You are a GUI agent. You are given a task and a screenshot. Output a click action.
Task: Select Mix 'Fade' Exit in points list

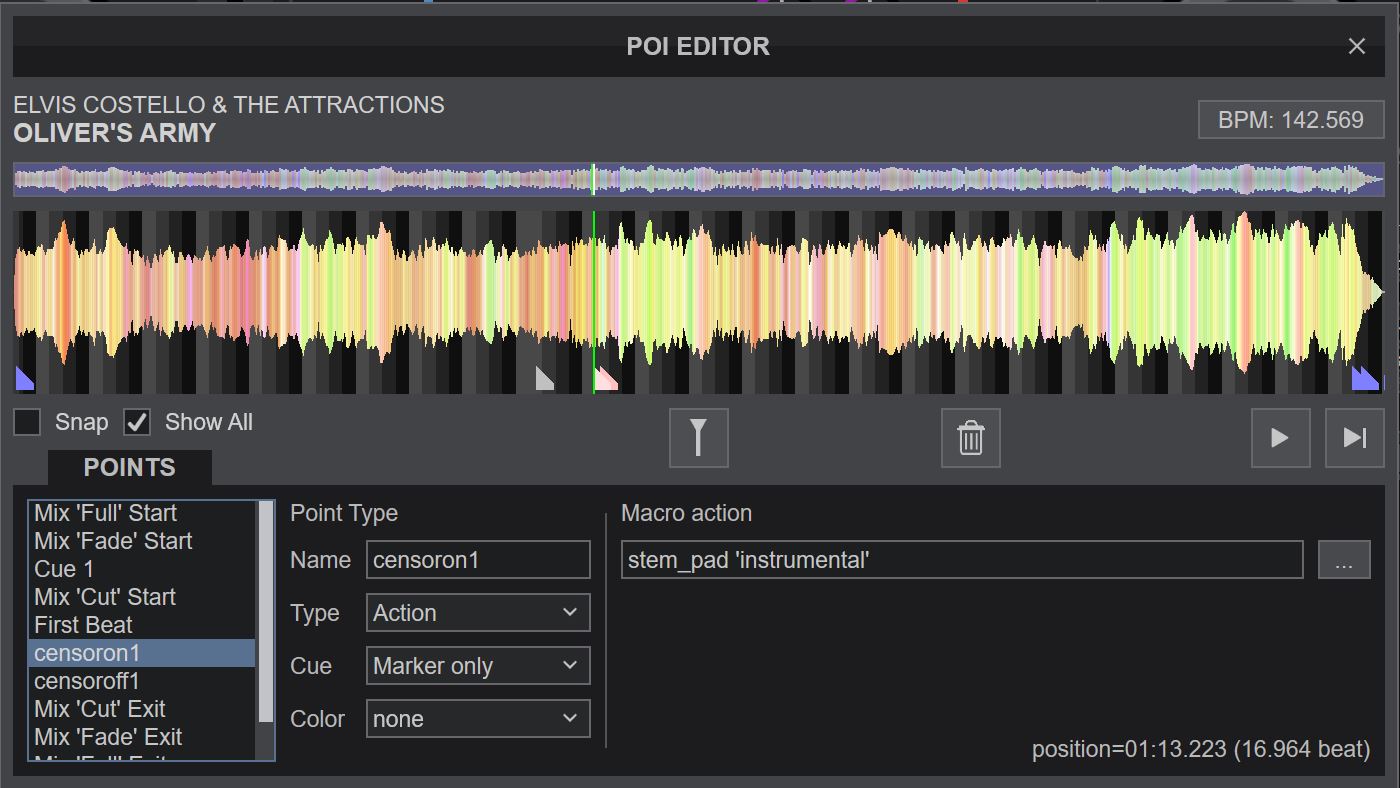tap(142, 737)
